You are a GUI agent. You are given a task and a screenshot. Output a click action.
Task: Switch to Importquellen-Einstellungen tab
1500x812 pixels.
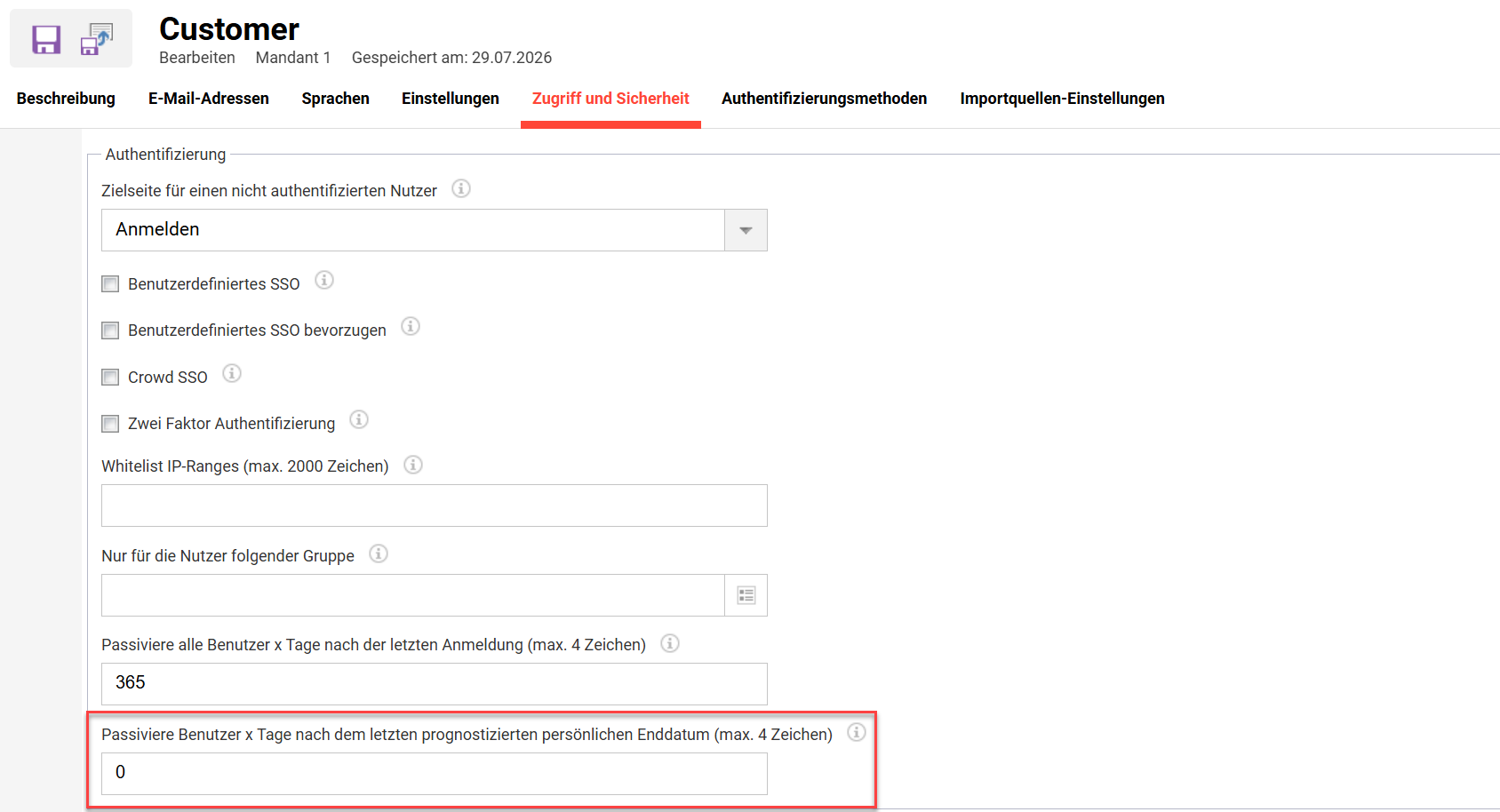click(1062, 99)
